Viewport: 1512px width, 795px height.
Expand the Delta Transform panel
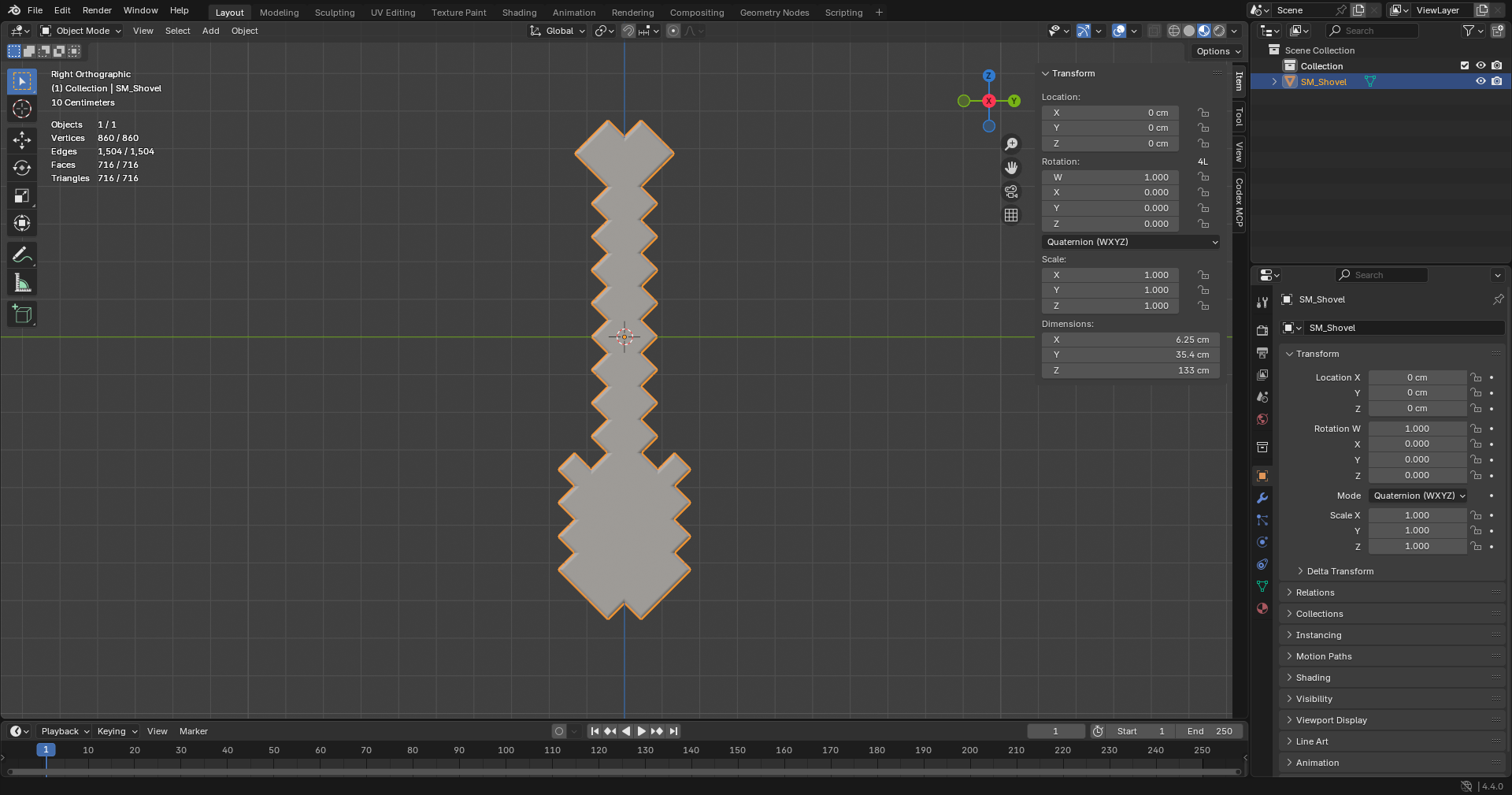[1340, 571]
